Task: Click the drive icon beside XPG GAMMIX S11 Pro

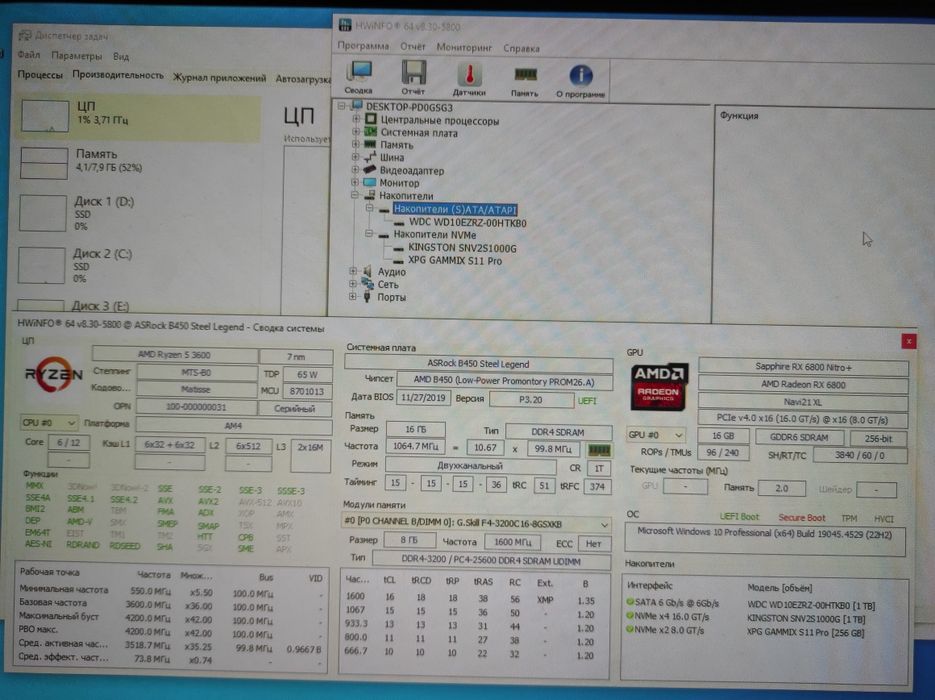Action: 398,261
